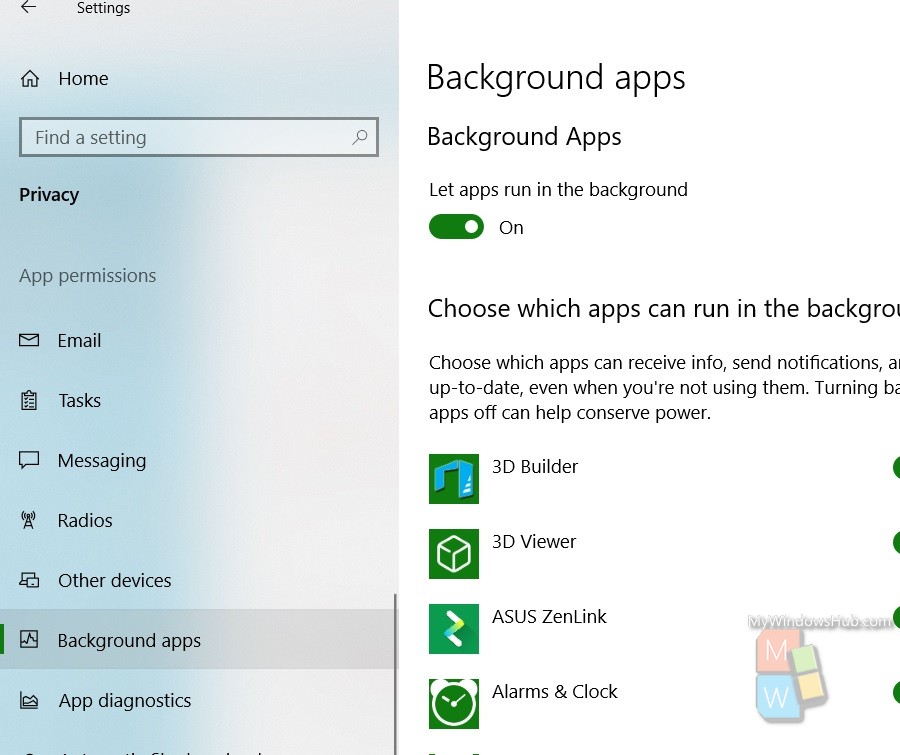Open Other devices permissions page
Screen dimensions: 900x755
(114, 580)
